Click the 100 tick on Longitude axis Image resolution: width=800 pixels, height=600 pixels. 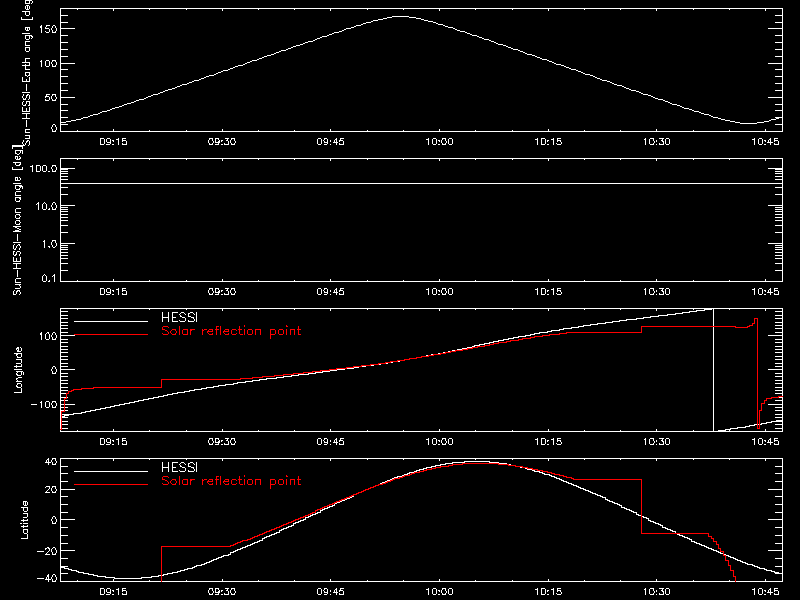click(48, 336)
